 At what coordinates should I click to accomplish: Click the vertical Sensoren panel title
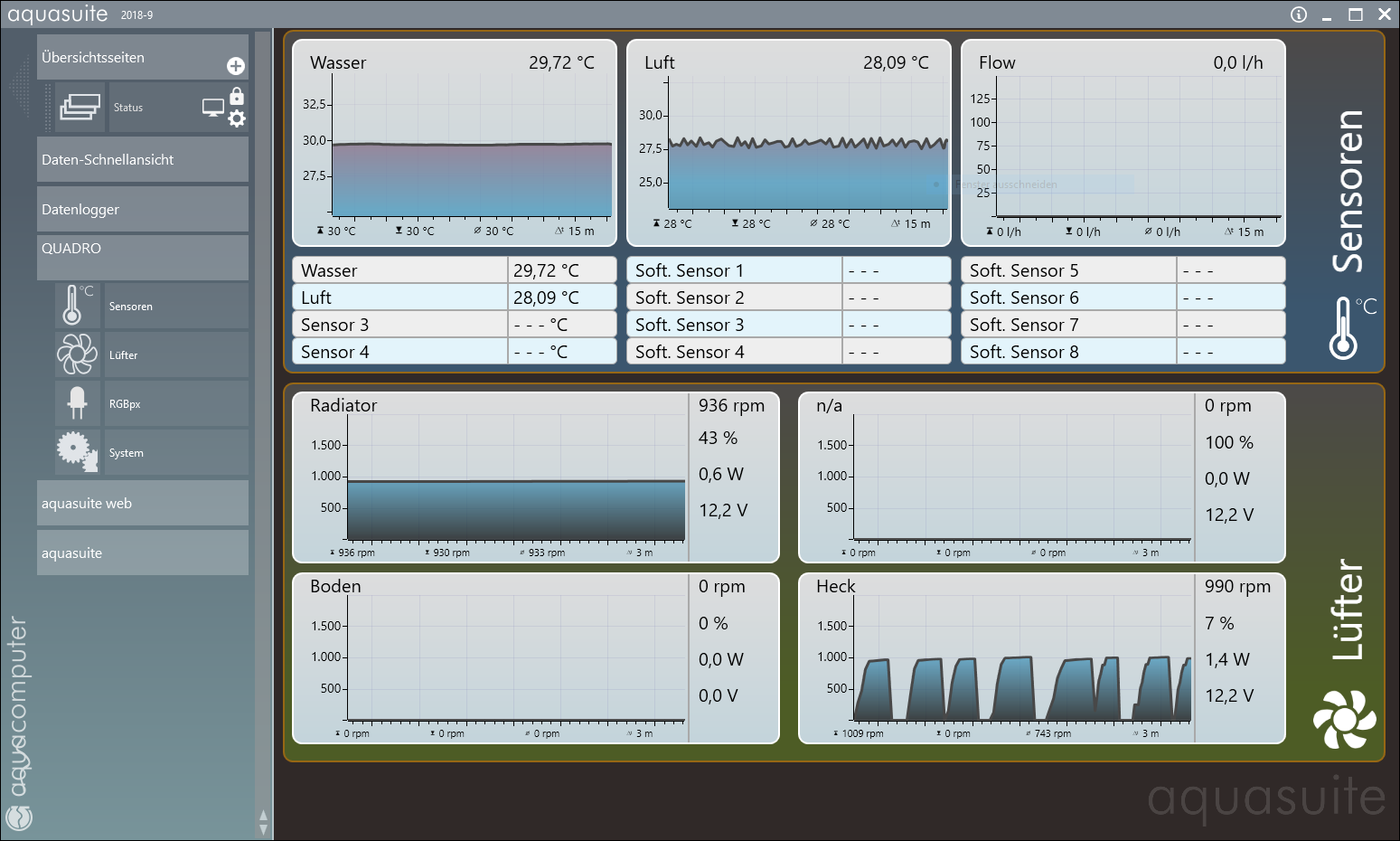1348,191
